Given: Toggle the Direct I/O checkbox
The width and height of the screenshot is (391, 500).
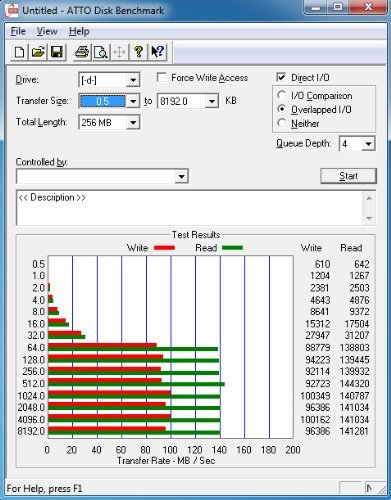Looking at the screenshot, I should (281, 77).
